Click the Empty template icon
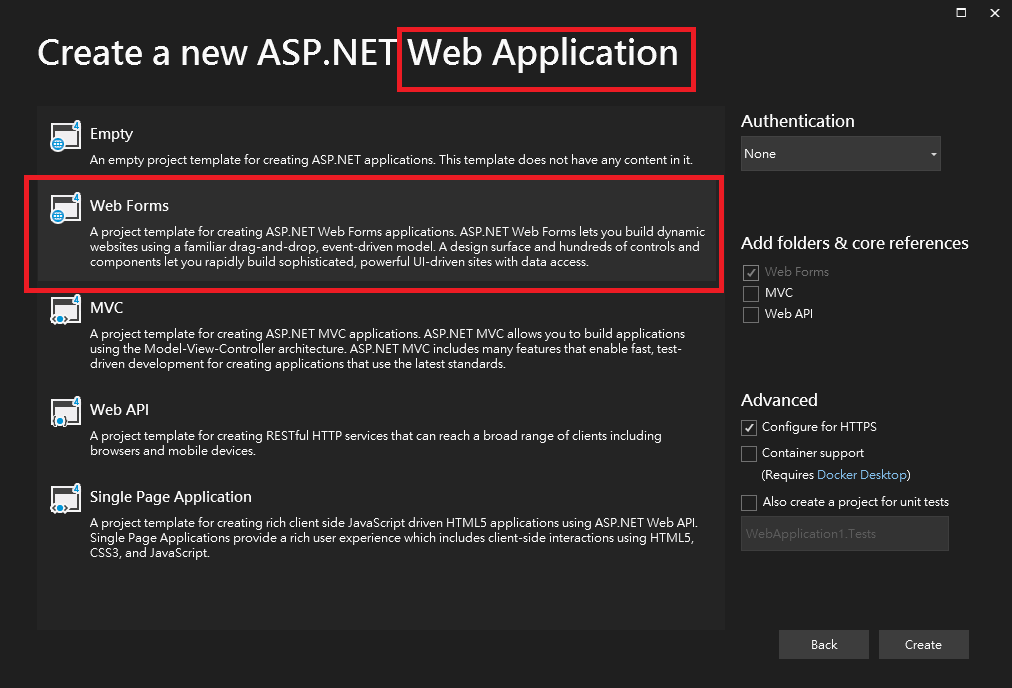Screen dimensions: 1012x688 pyautogui.click(x=65, y=136)
